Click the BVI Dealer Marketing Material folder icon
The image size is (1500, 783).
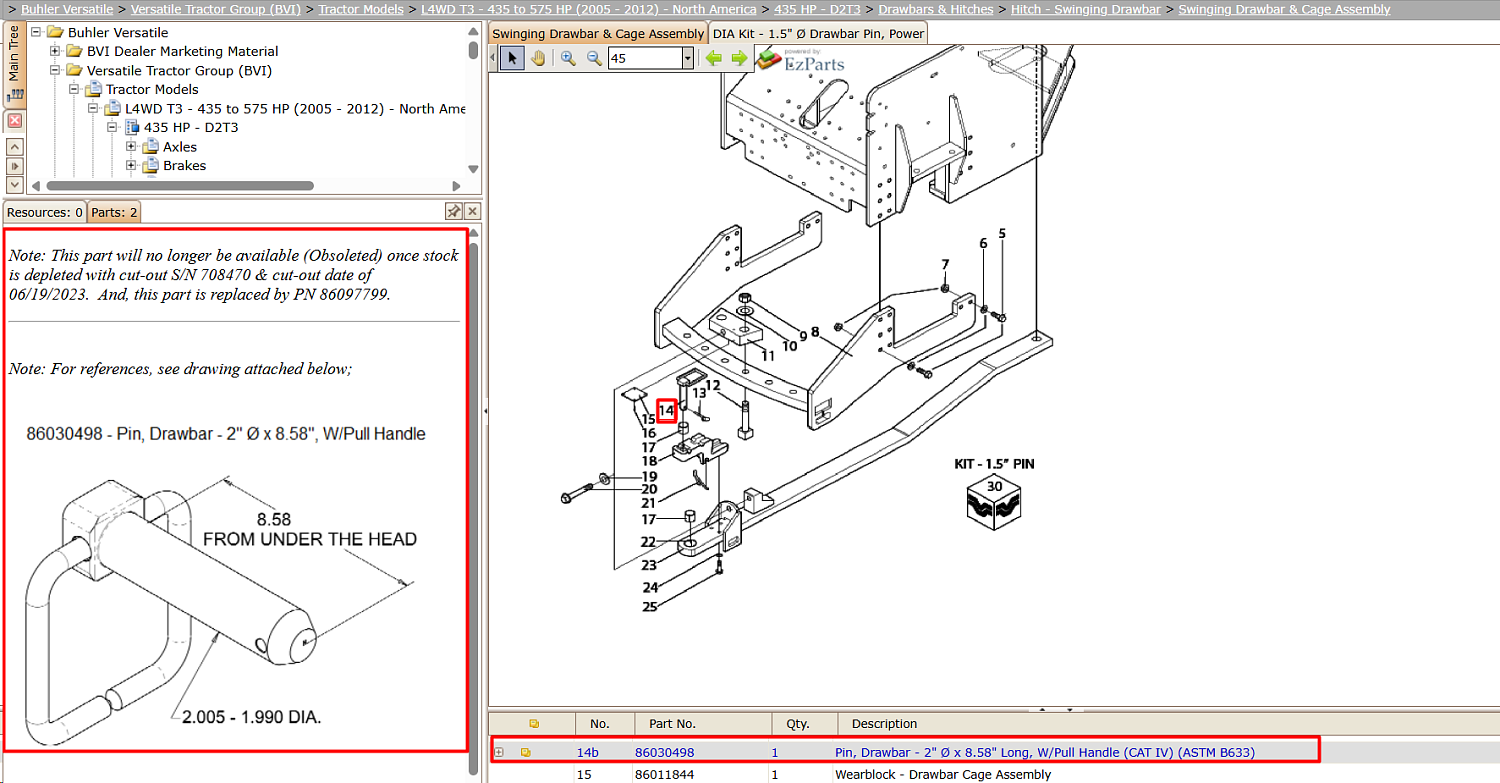(x=73, y=51)
